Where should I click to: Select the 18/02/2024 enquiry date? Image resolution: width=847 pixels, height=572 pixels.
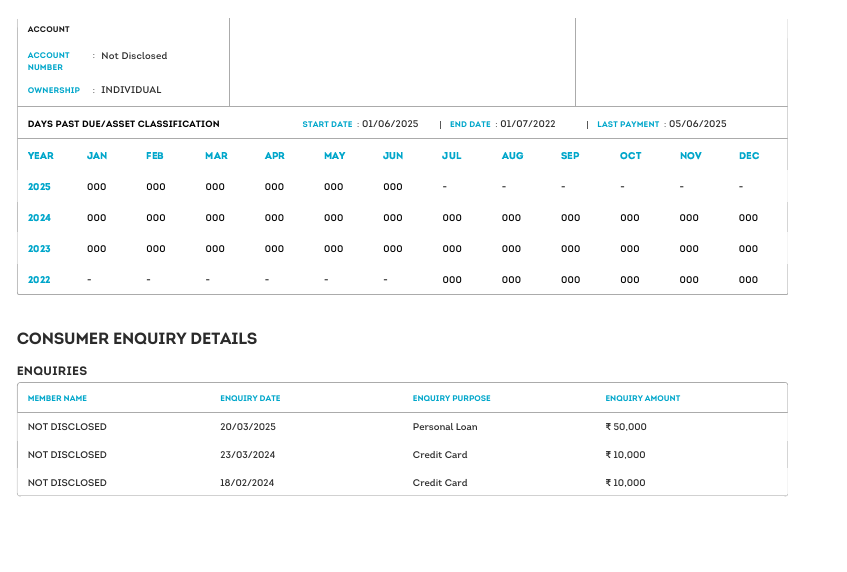[247, 483]
